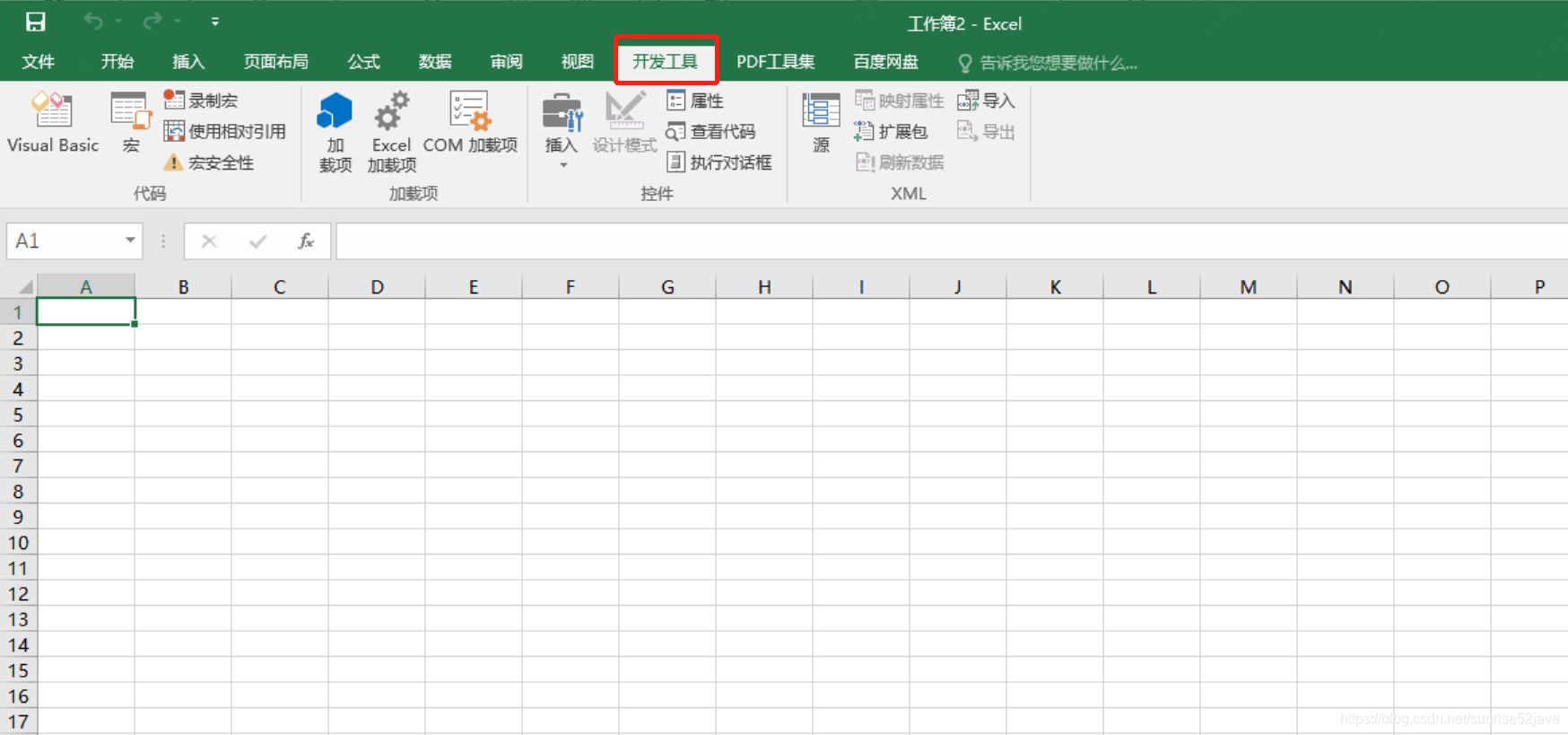1568x735 pixels.
Task: Open 宏安全性 macro security settings
Action: point(209,162)
